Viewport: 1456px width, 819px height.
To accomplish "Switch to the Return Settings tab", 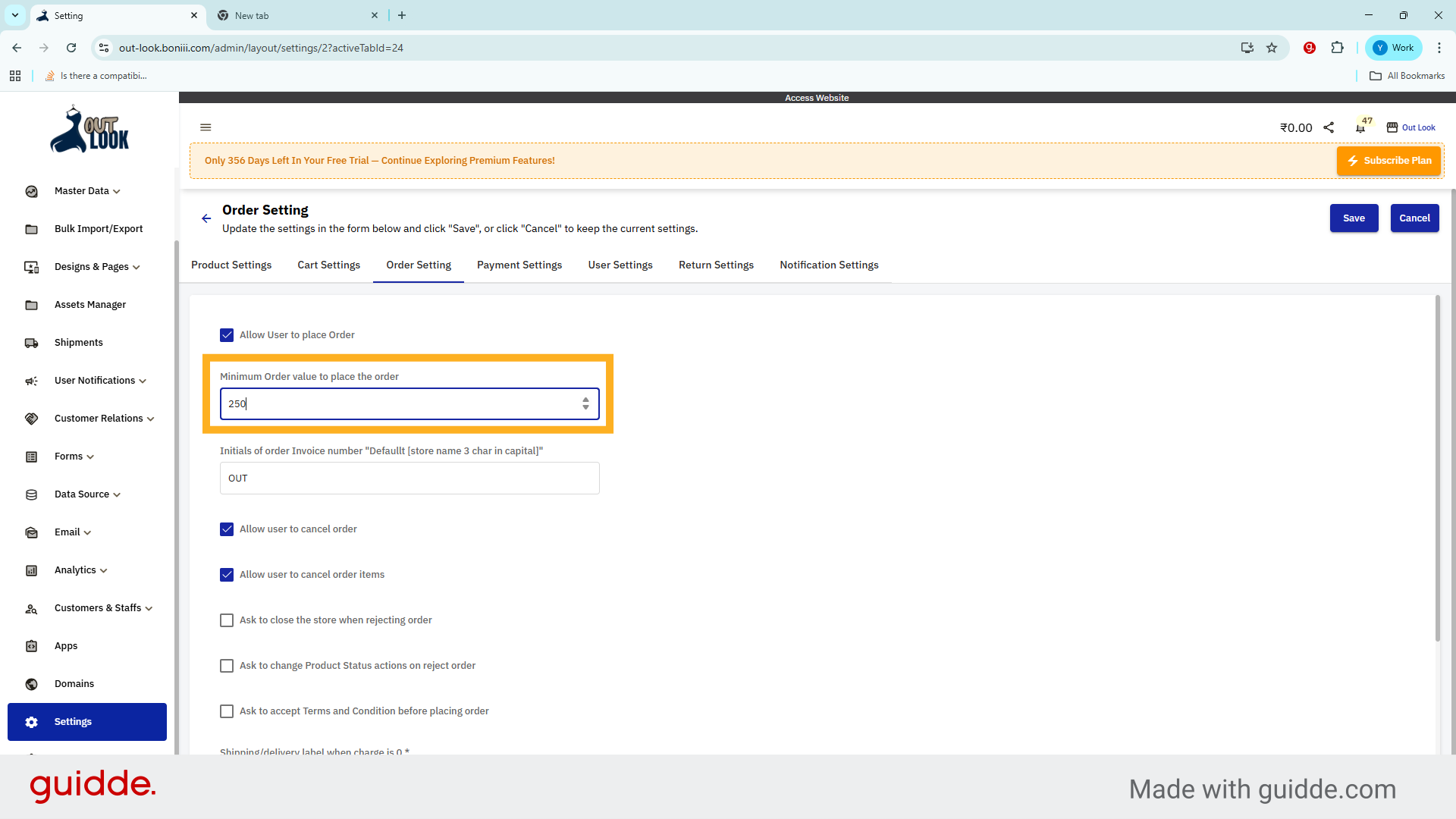I will point(716,265).
